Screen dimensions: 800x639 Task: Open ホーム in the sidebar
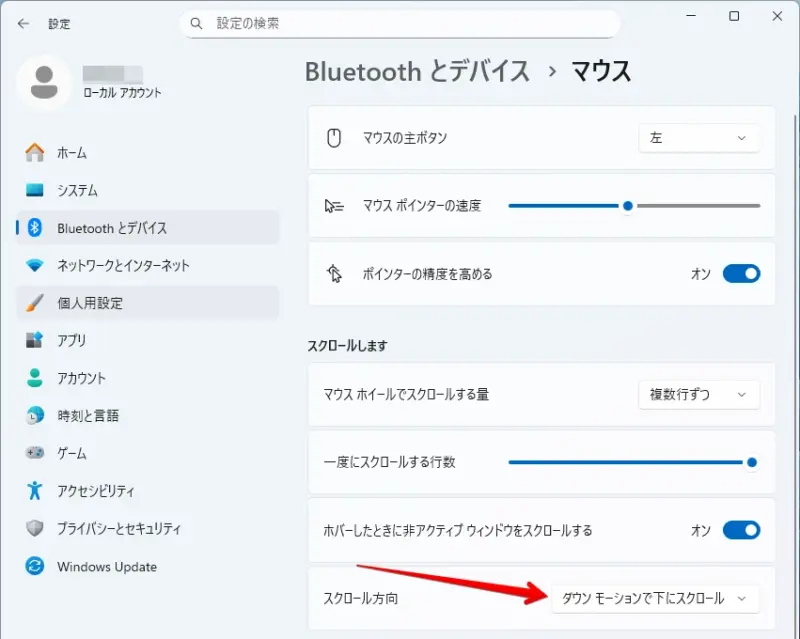pyautogui.click(x=147, y=153)
